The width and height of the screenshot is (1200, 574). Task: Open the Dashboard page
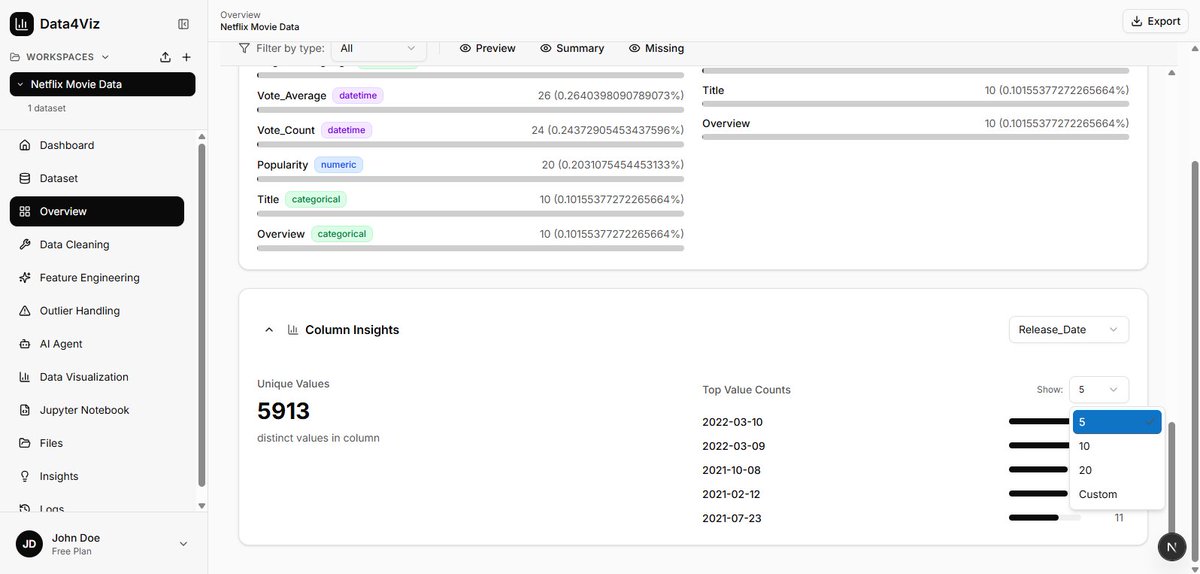coord(97,145)
